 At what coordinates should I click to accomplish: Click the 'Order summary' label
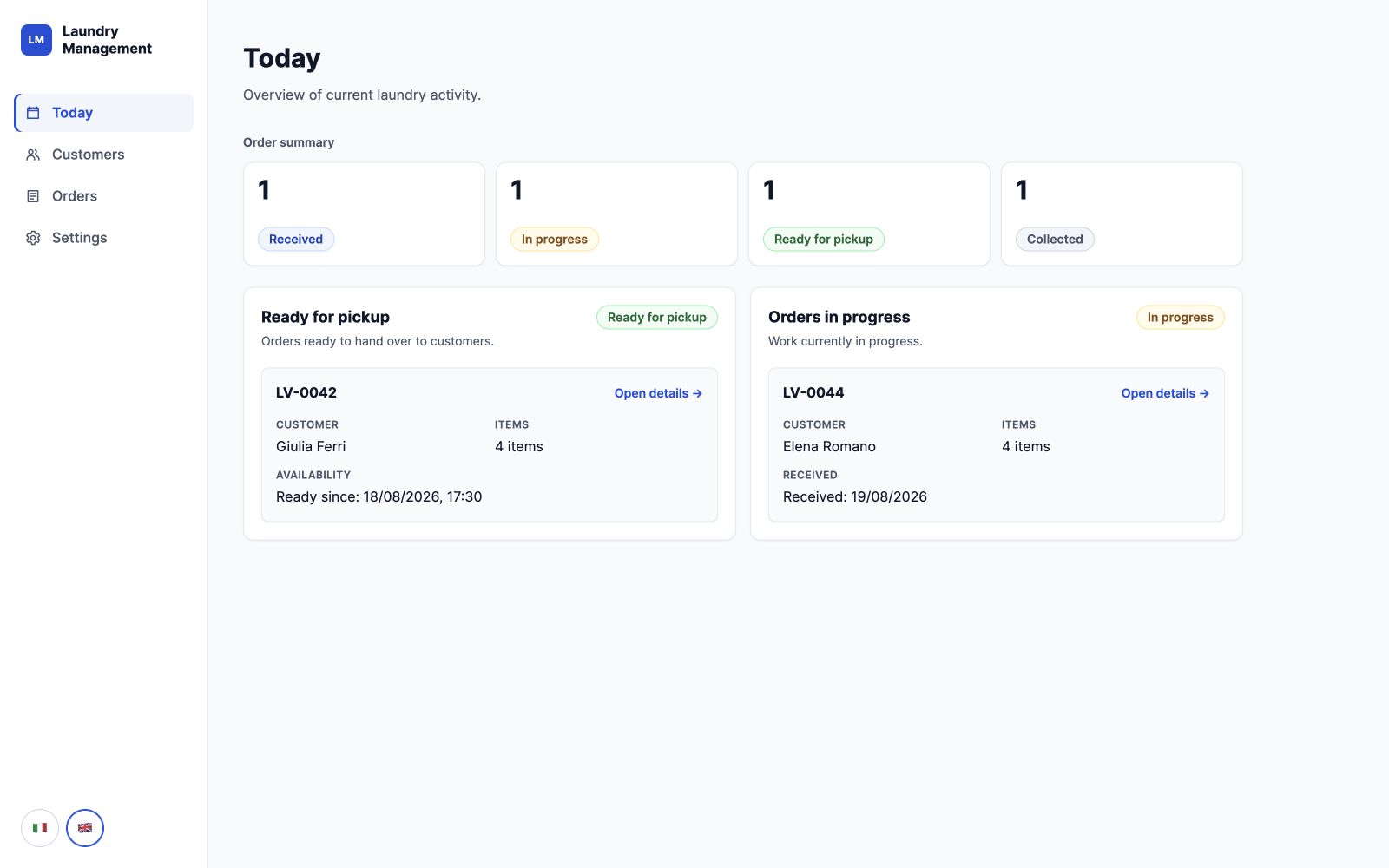[288, 142]
